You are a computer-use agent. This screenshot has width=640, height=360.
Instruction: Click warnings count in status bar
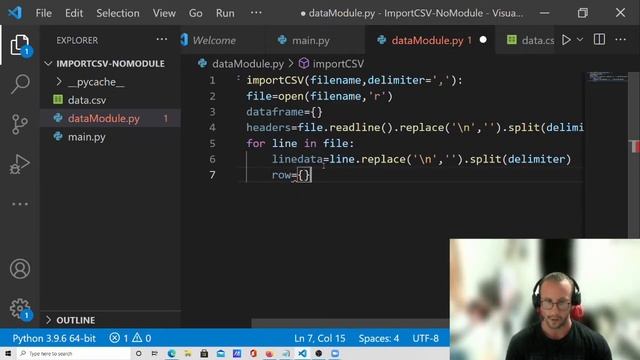click(142, 338)
